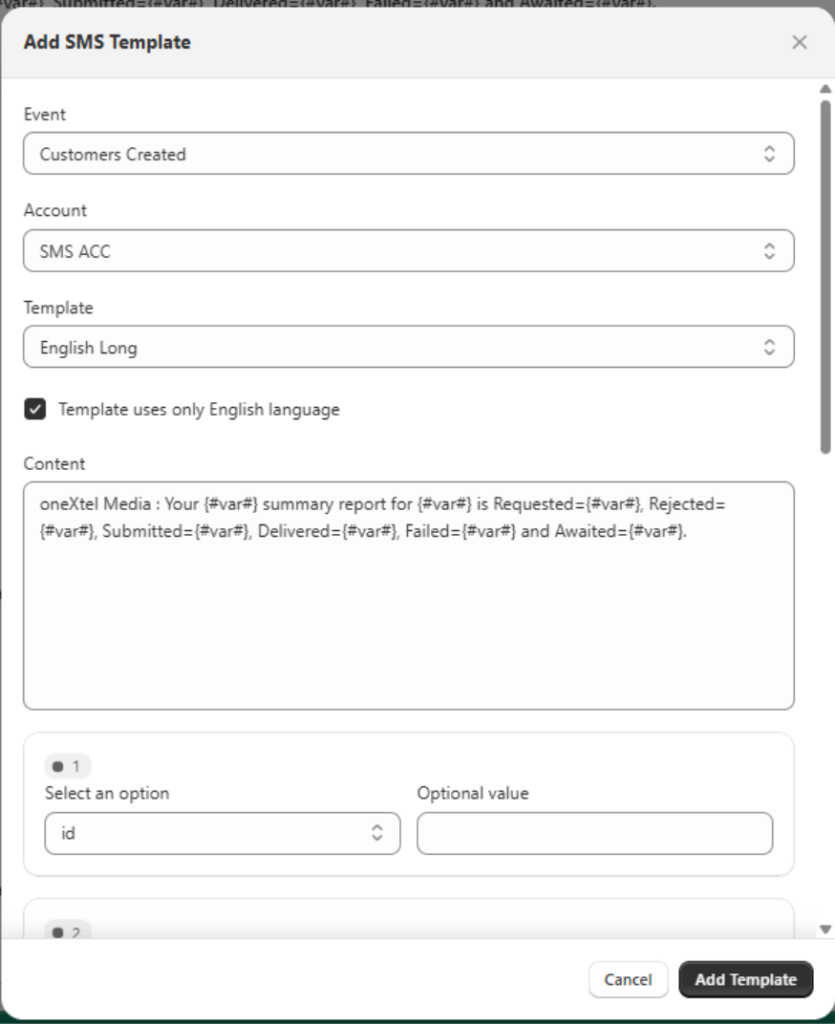Viewport: 835px width, 1024px height.
Task: Open the Event dropdown showing Customers Created
Action: tap(408, 154)
